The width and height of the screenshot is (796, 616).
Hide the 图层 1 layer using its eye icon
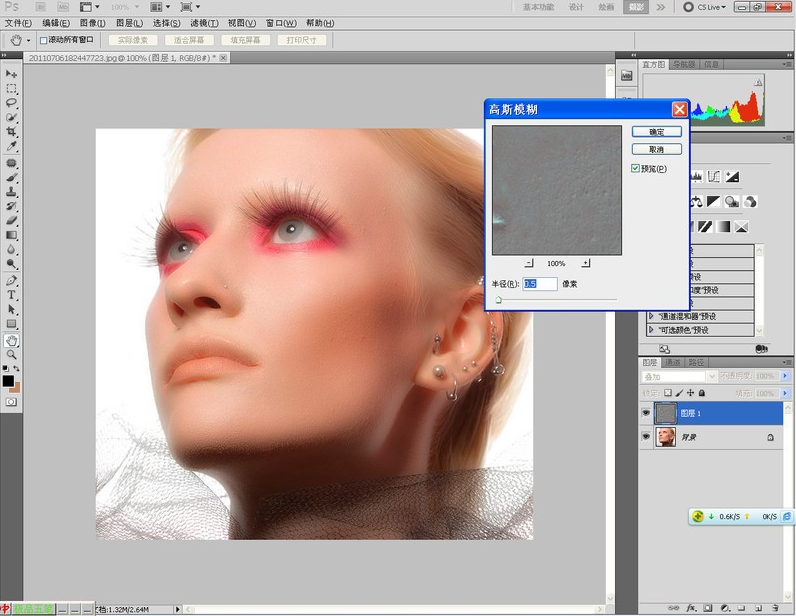(x=646, y=413)
